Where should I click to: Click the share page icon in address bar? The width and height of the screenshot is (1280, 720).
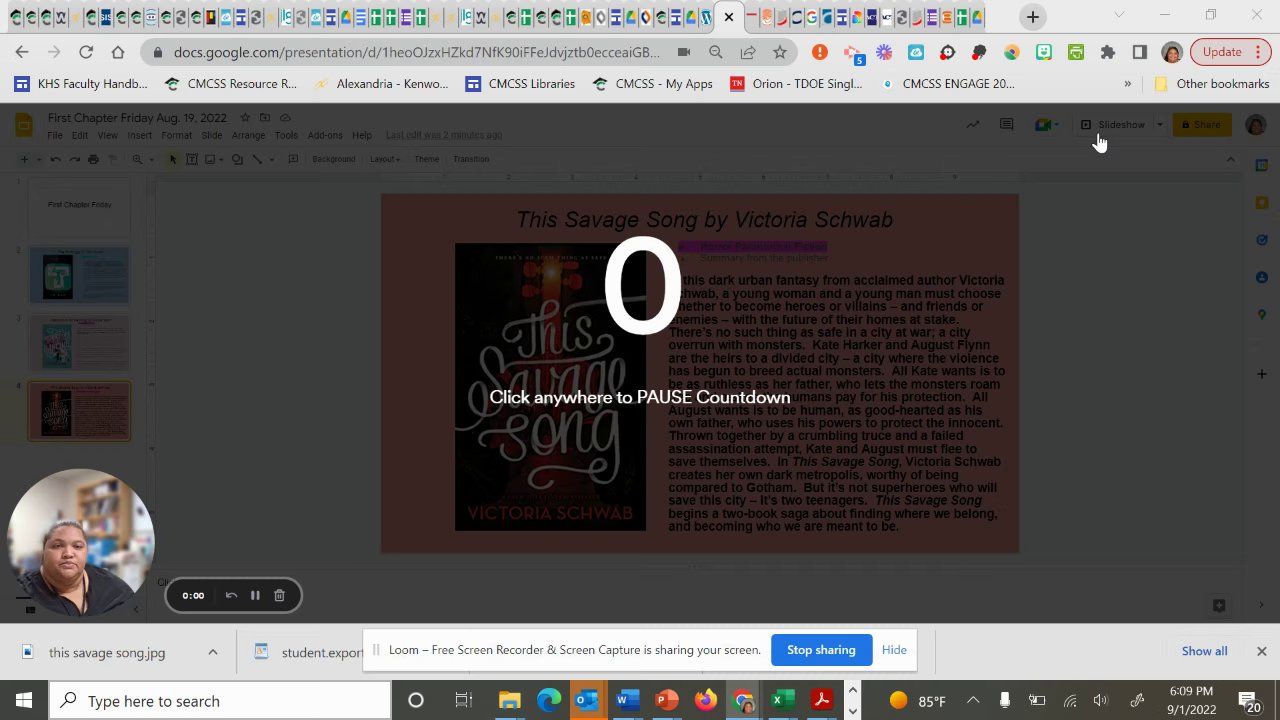click(x=747, y=52)
